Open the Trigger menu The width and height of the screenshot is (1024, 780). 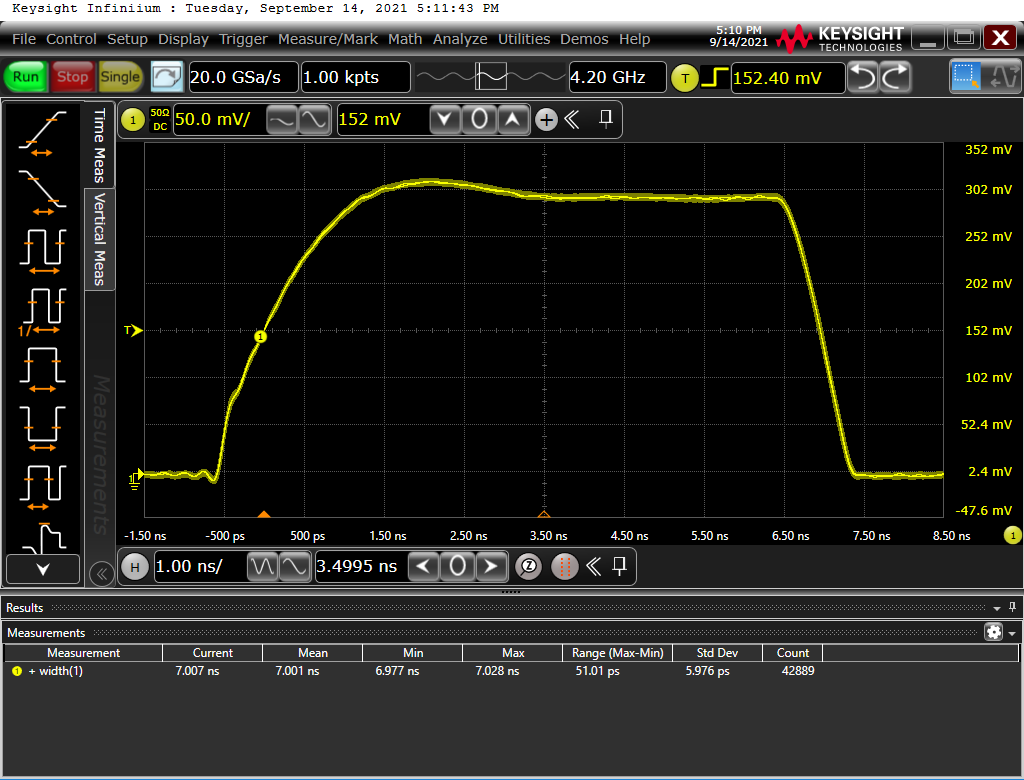(243, 39)
